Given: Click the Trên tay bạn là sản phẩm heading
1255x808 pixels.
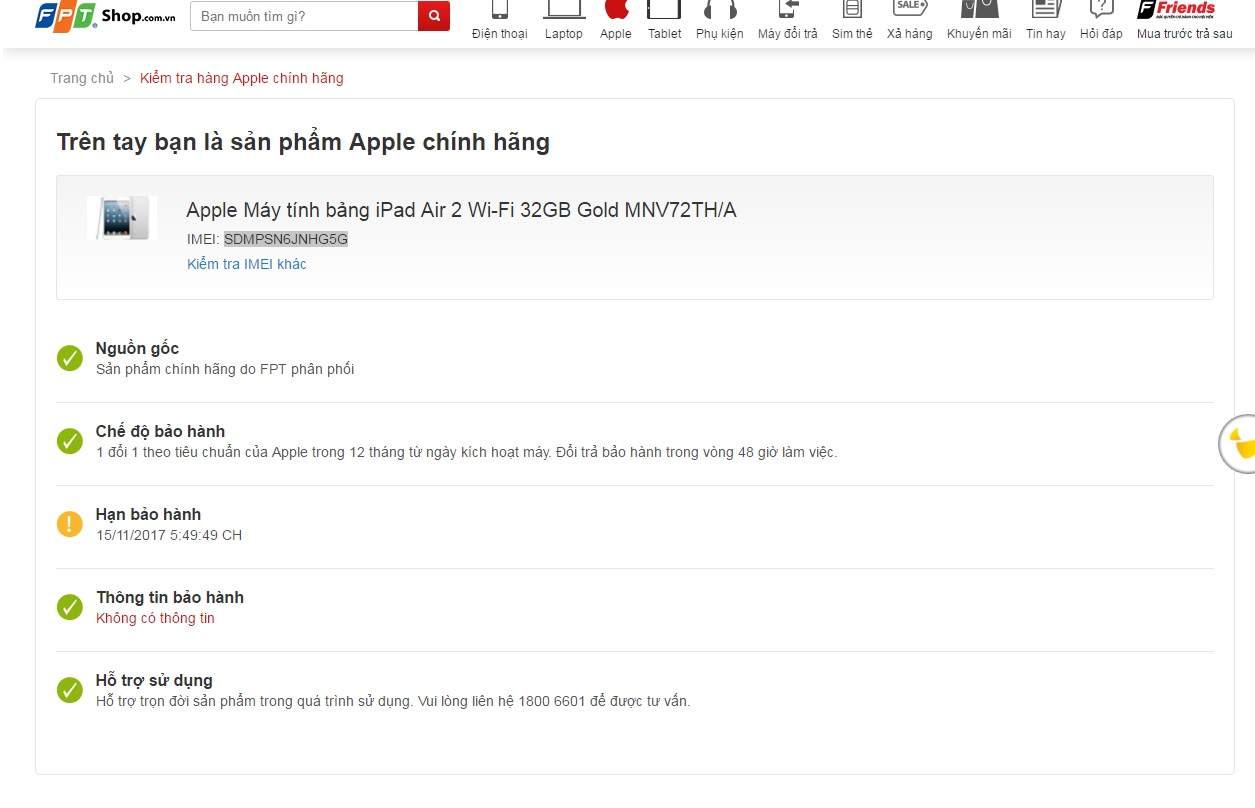Looking at the screenshot, I should pyautogui.click(x=303, y=142).
